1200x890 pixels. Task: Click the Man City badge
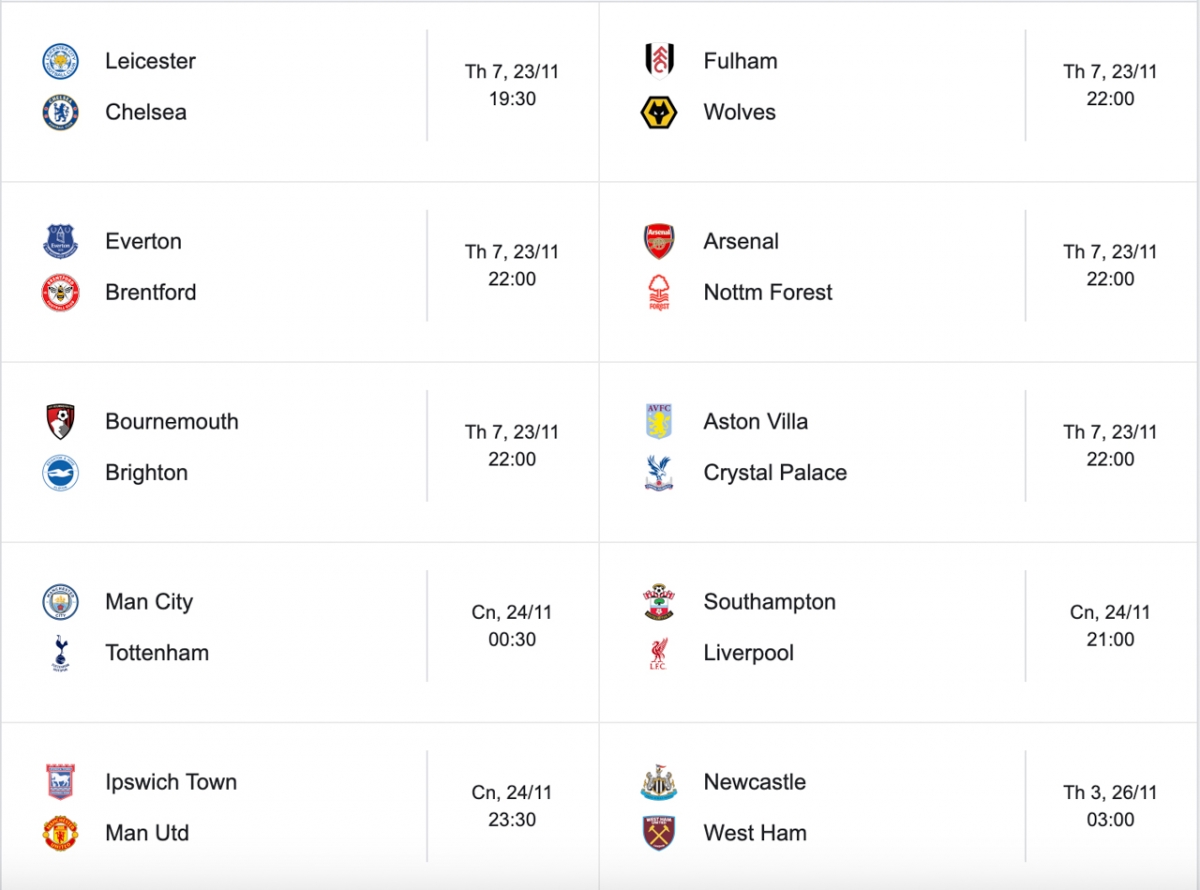[x=60, y=602]
